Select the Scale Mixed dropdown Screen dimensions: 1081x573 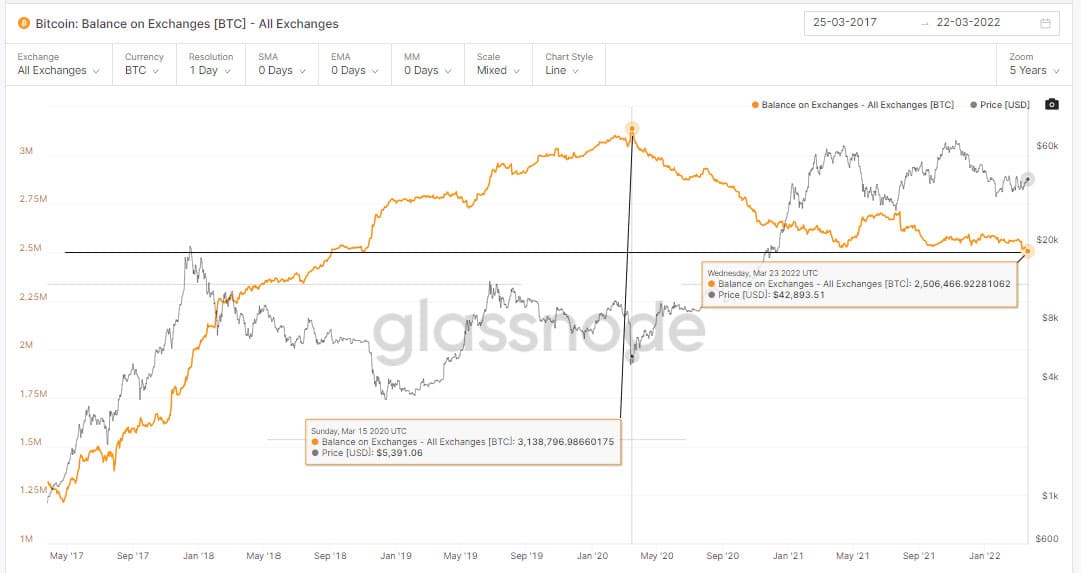497,71
